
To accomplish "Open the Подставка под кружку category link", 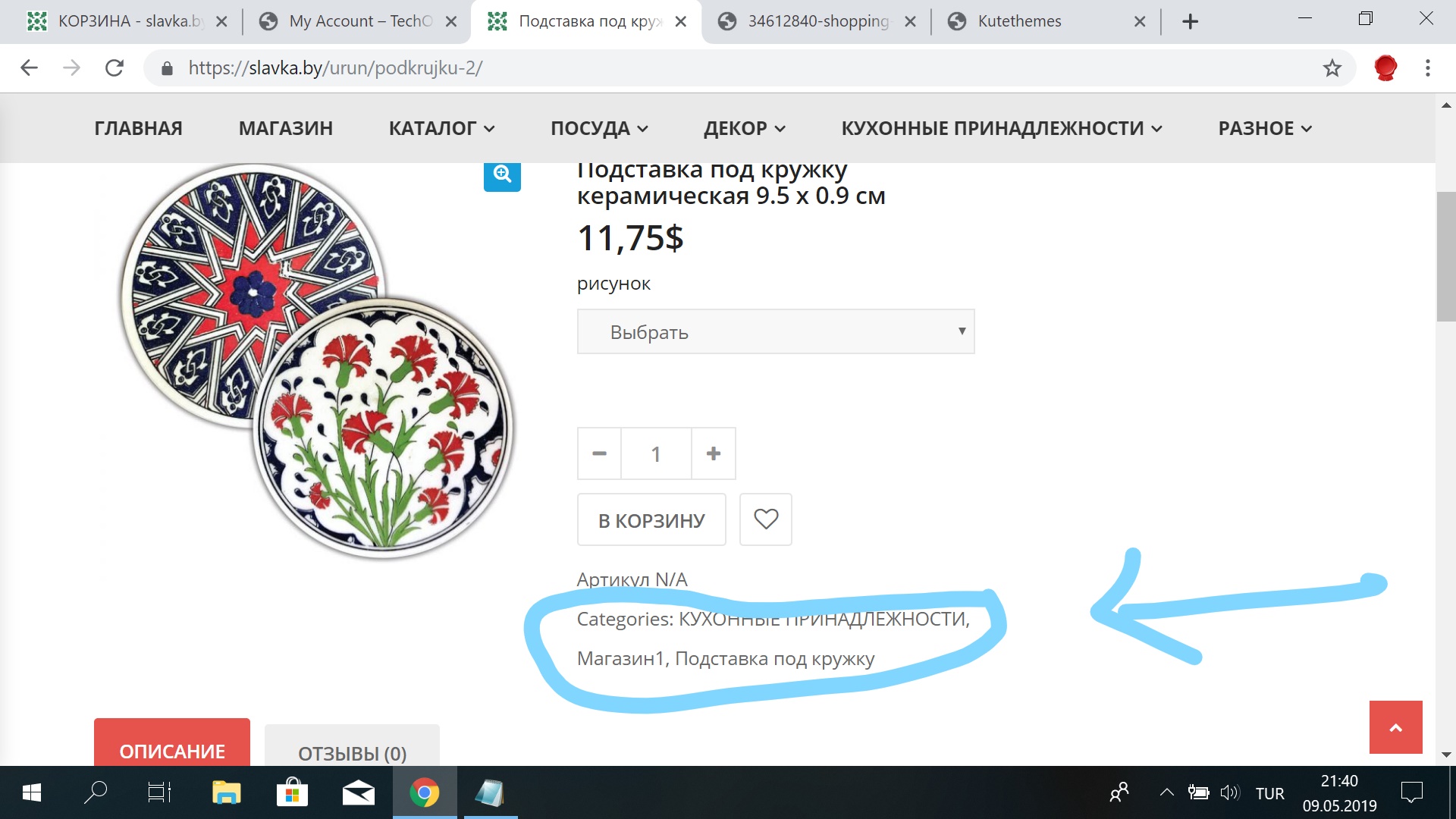I will pos(774,658).
